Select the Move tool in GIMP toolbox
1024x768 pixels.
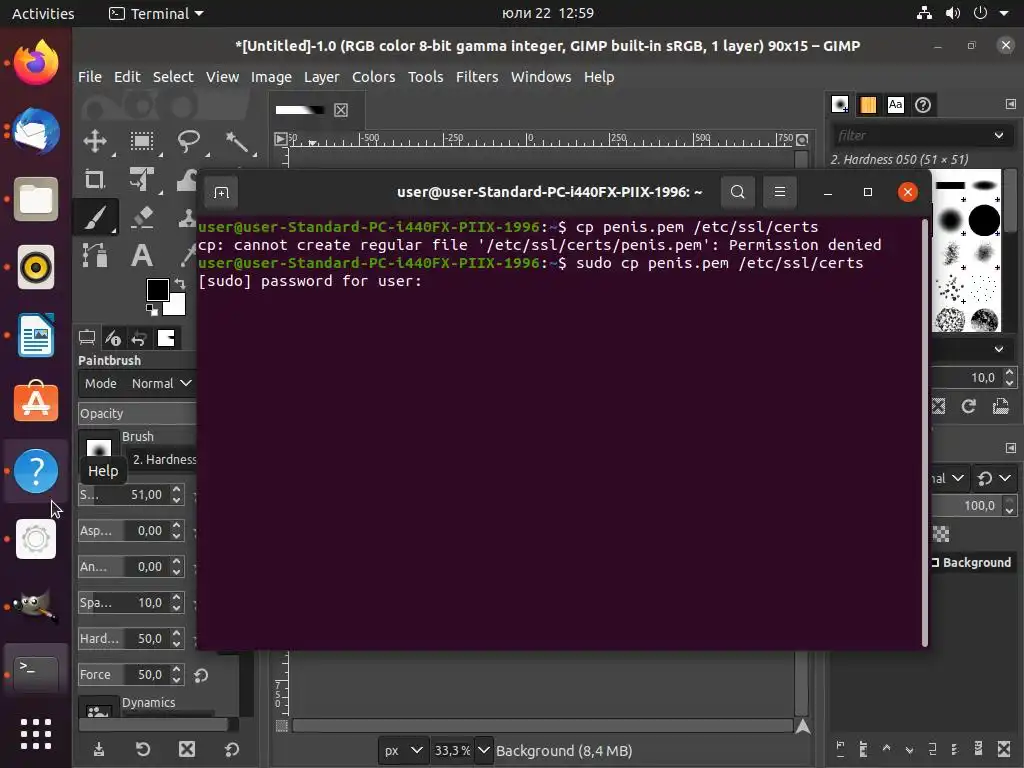coord(95,141)
